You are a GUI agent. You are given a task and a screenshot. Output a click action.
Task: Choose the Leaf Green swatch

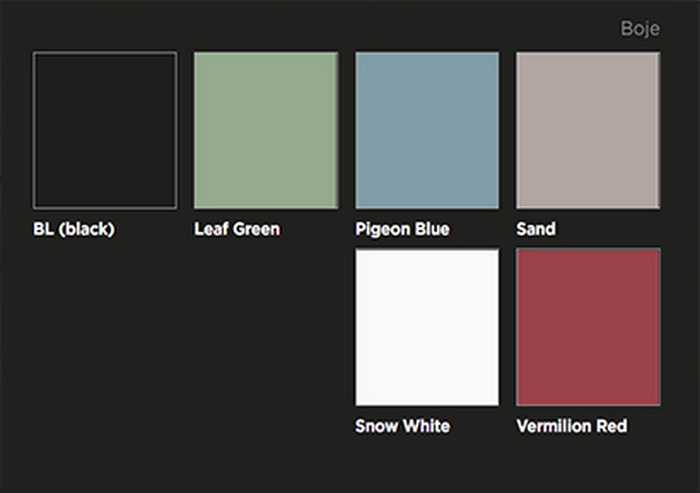pos(266,130)
